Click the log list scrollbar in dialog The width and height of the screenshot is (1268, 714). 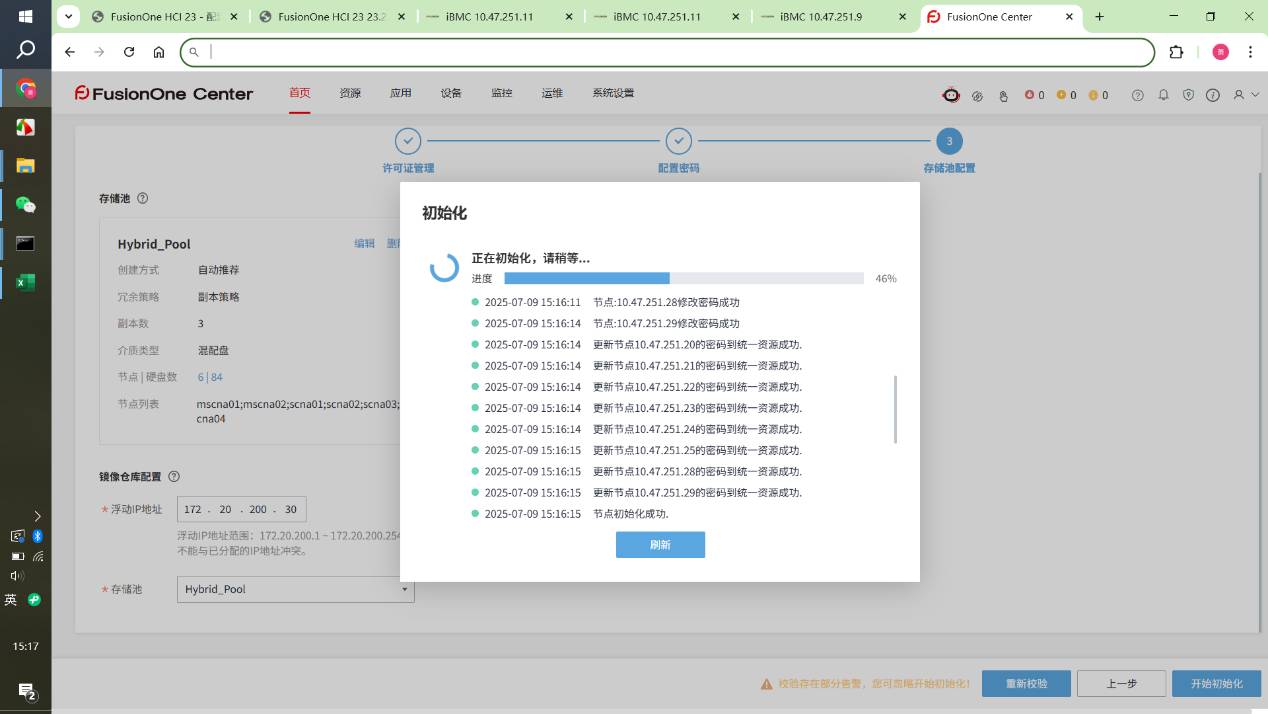tap(896, 410)
